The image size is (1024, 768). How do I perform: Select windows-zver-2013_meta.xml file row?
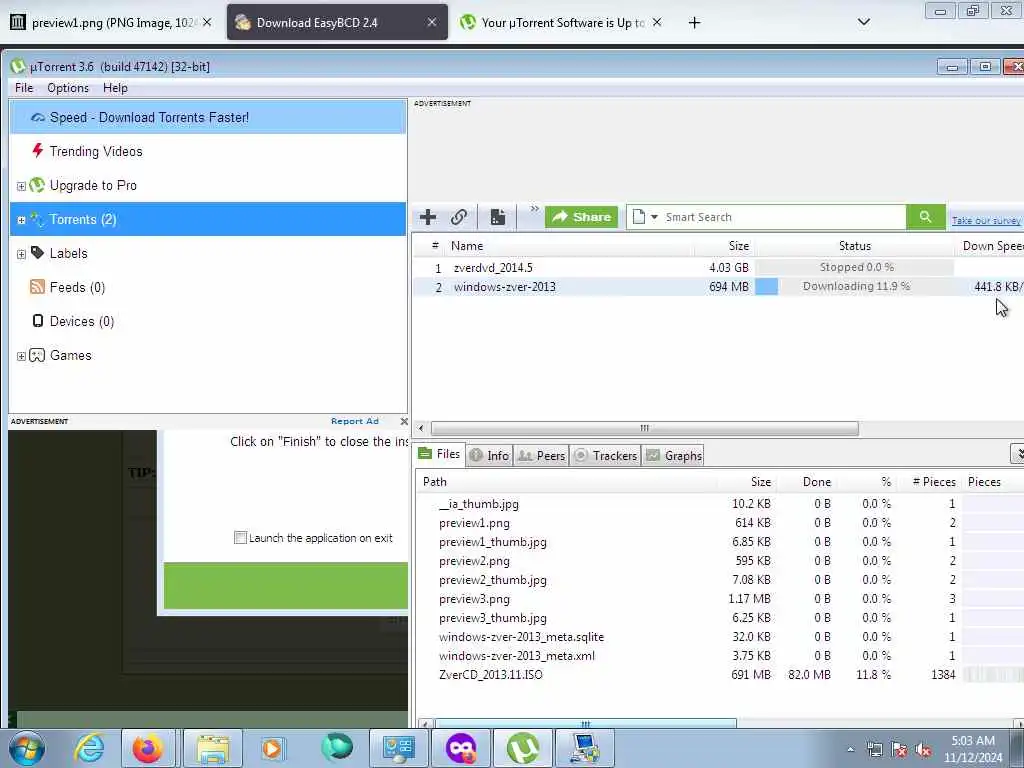click(x=718, y=656)
